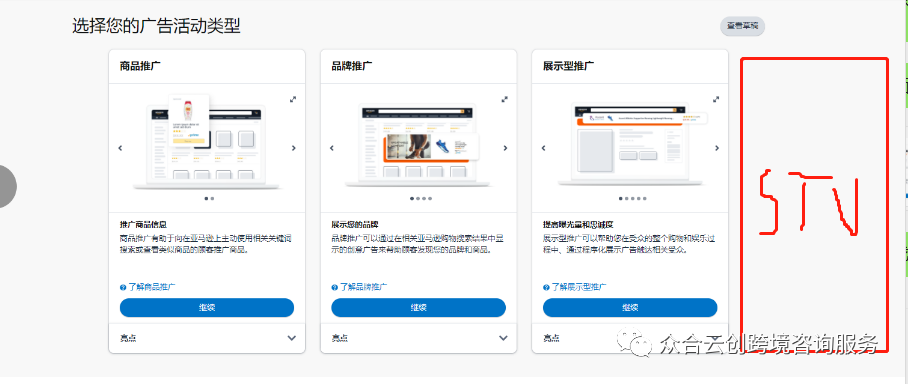Click the 商品推广 laptop preview thumbnail

point(207,142)
